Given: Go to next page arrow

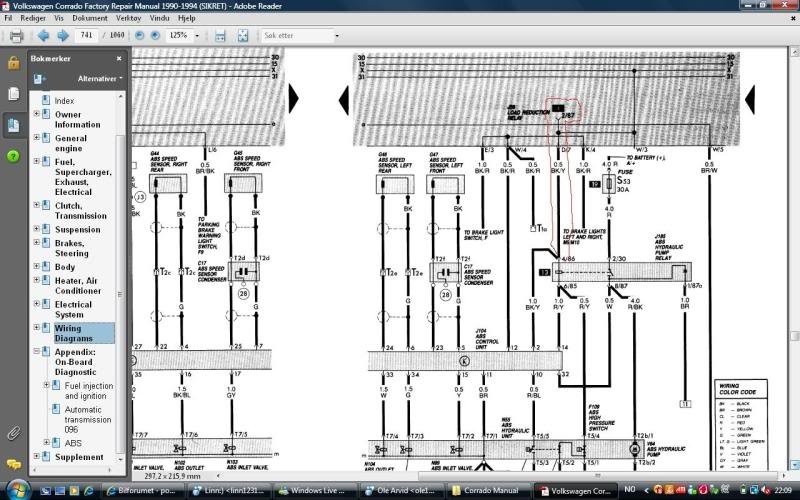Looking at the screenshot, I should click(x=62, y=36).
